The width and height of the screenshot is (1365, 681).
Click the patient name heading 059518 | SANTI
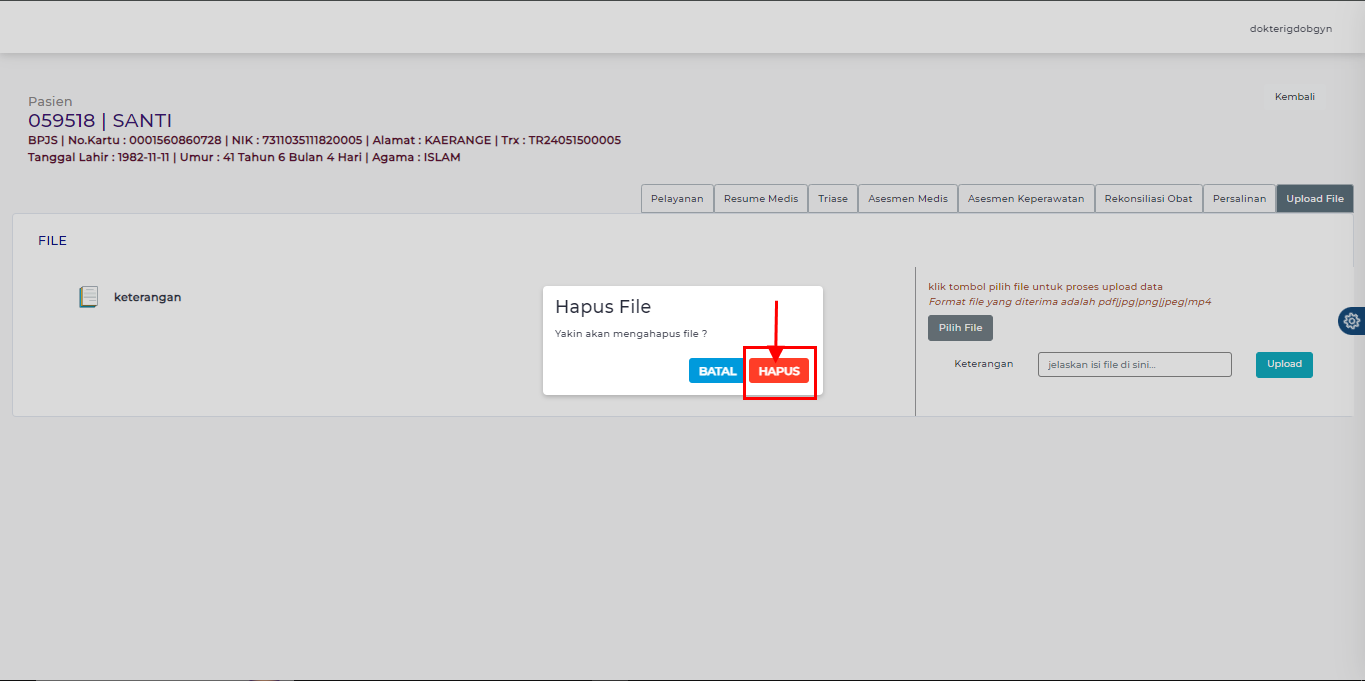pos(100,121)
